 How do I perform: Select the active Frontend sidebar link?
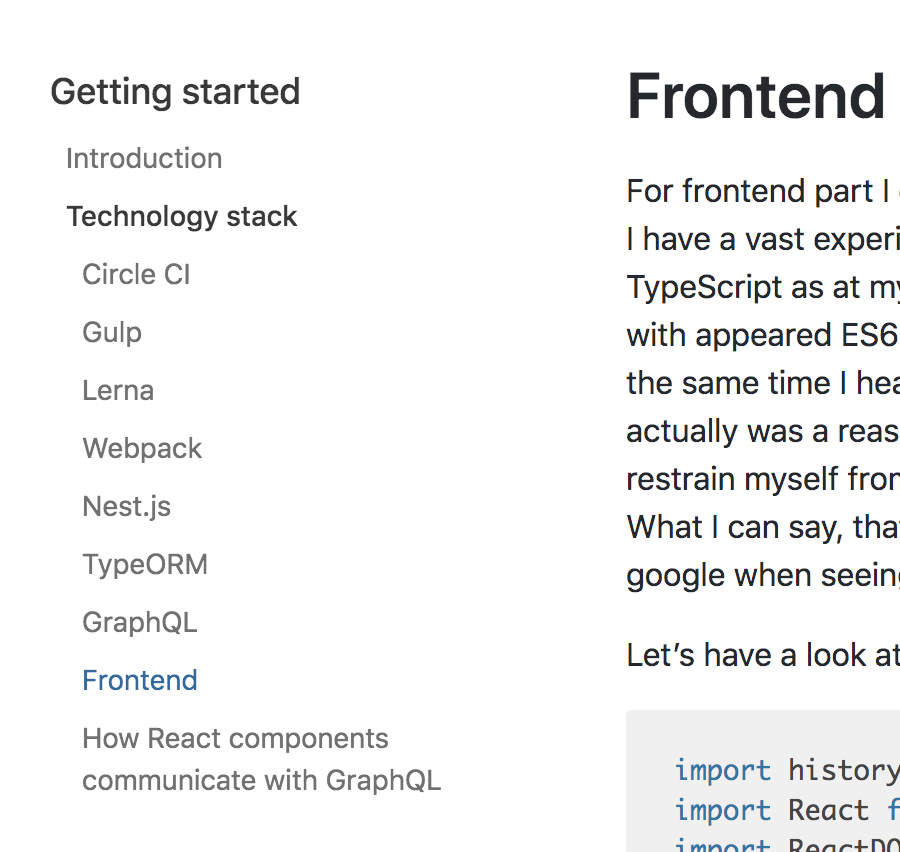pyautogui.click(x=140, y=680)
